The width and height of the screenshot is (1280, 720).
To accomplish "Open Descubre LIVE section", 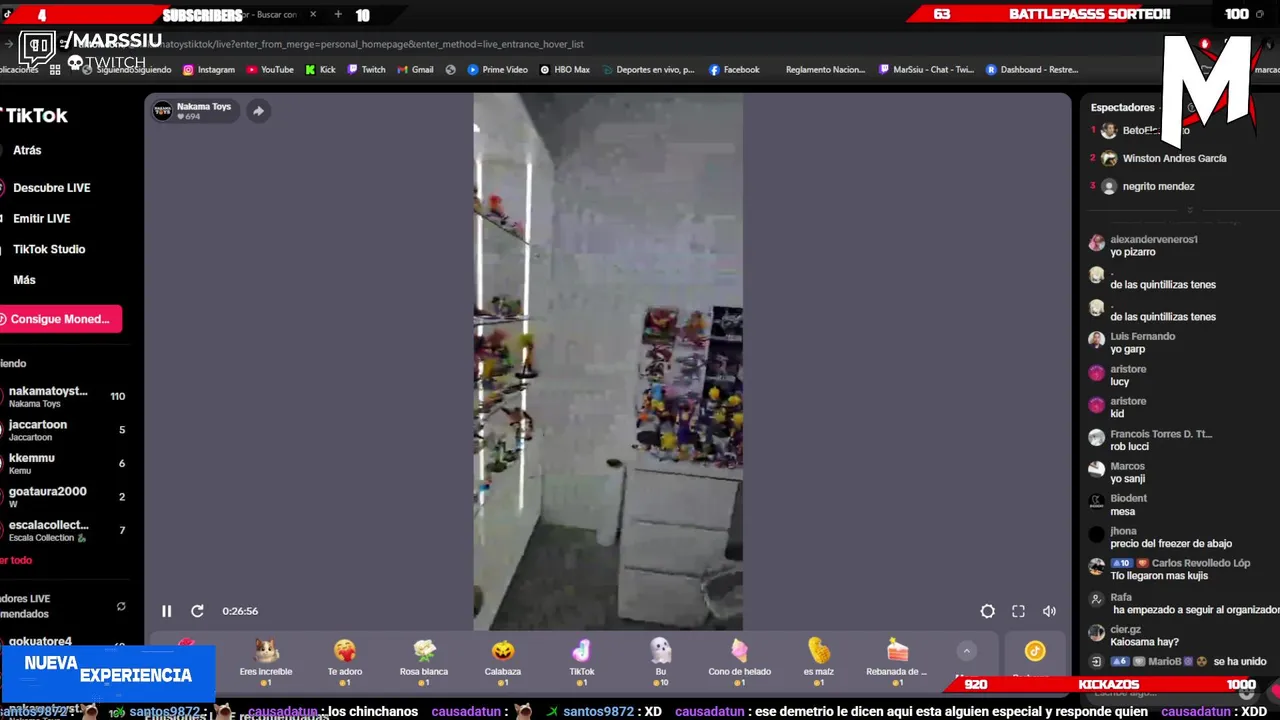I will 51,188.
